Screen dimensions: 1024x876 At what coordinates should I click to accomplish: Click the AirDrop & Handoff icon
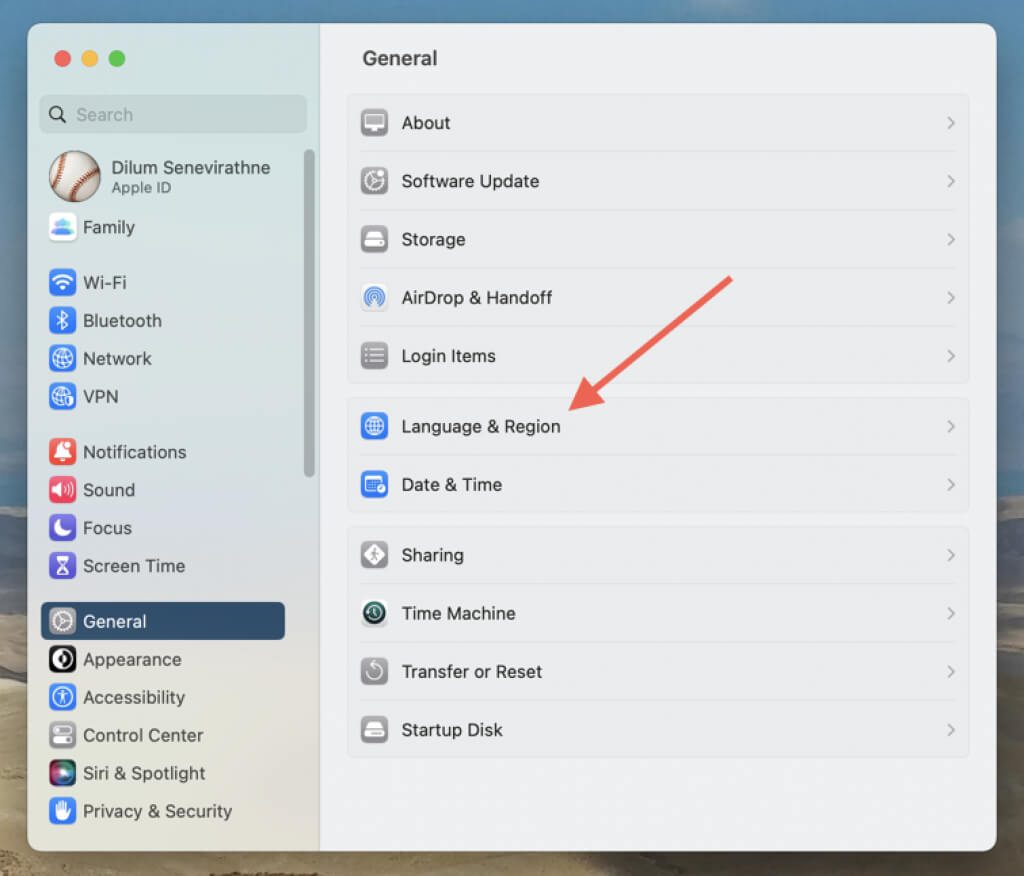(x=374, y=297)
